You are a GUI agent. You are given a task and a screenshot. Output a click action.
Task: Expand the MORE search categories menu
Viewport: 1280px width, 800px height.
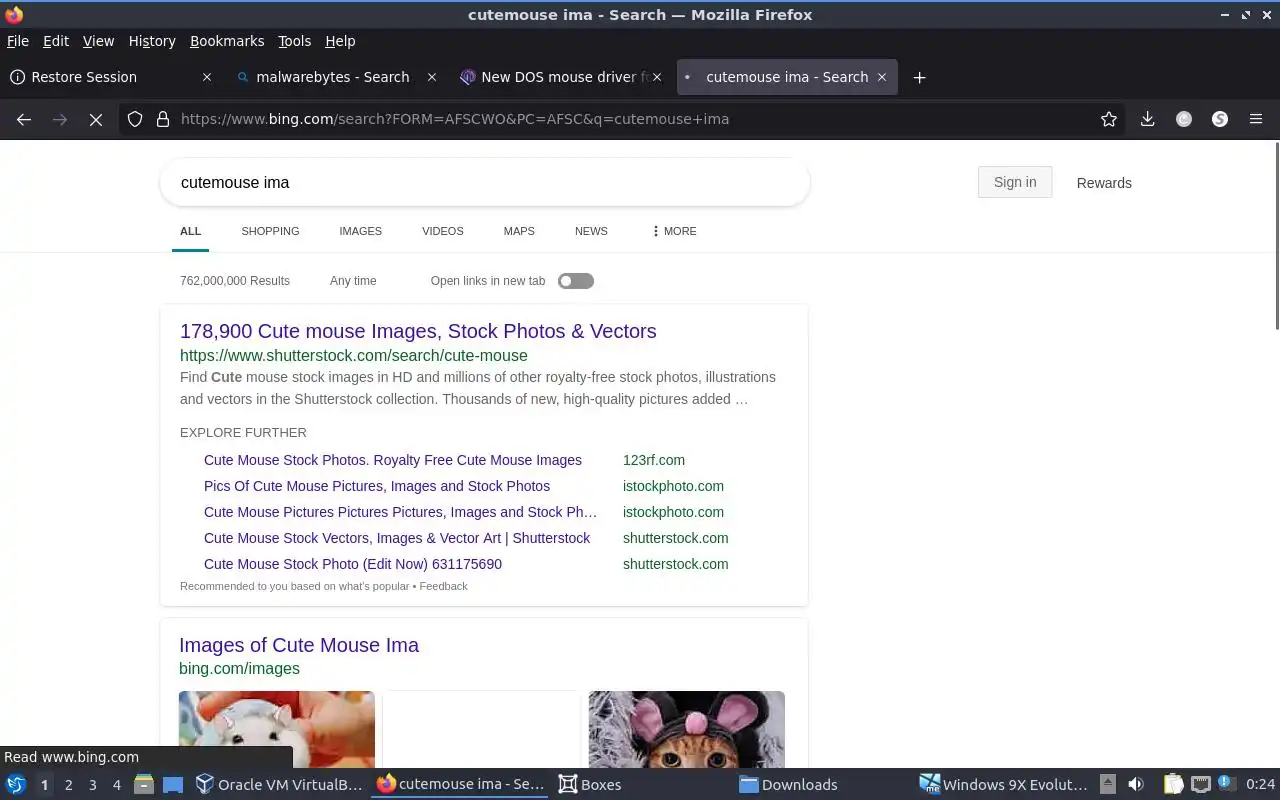[x=673, y=231]
